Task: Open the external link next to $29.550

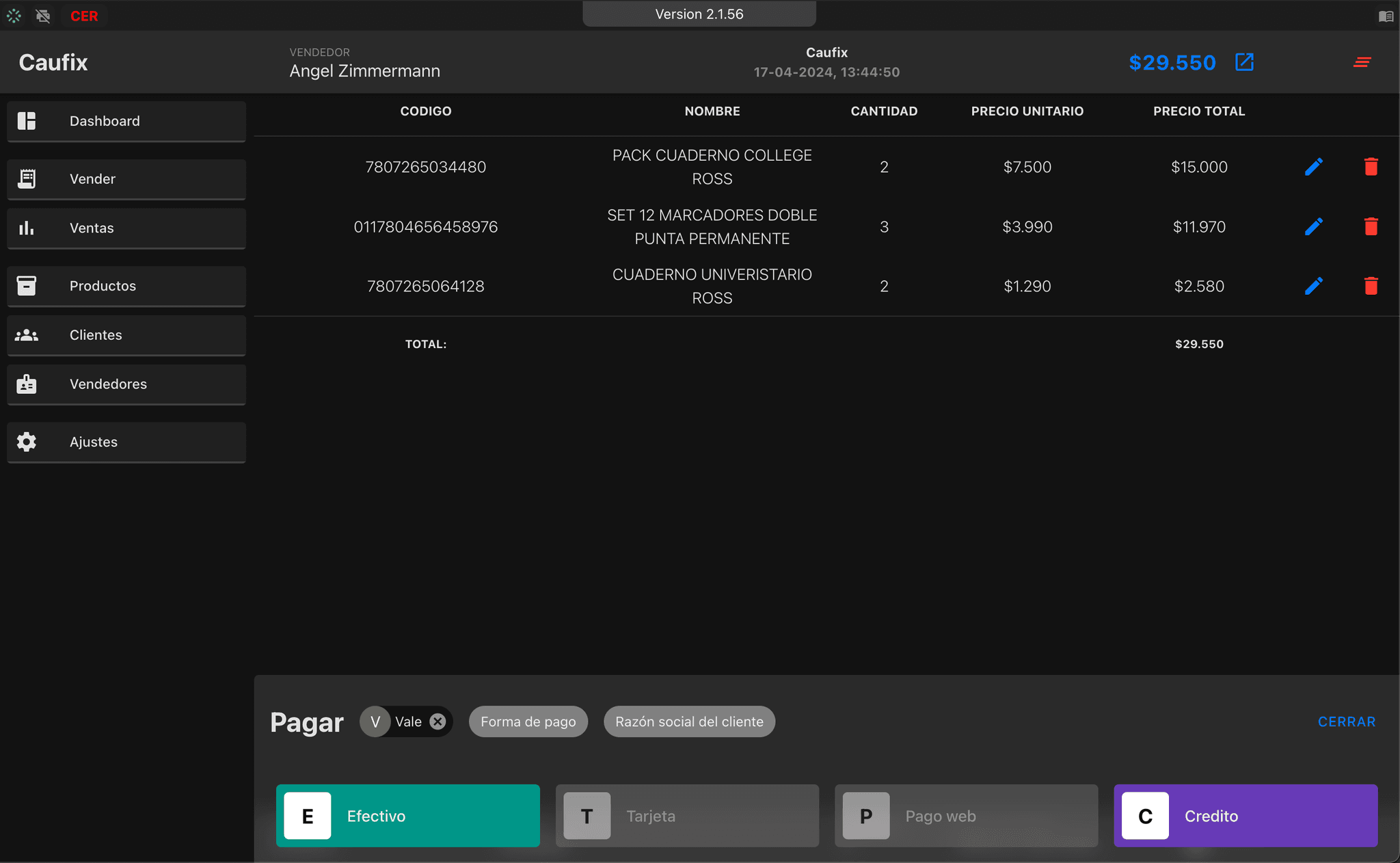Action: point(1243,62)
